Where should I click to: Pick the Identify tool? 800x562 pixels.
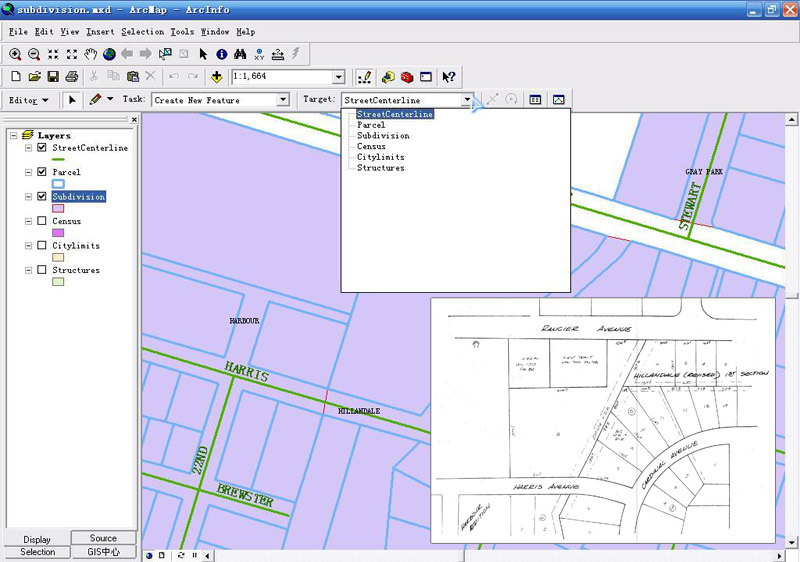[222, 54]
